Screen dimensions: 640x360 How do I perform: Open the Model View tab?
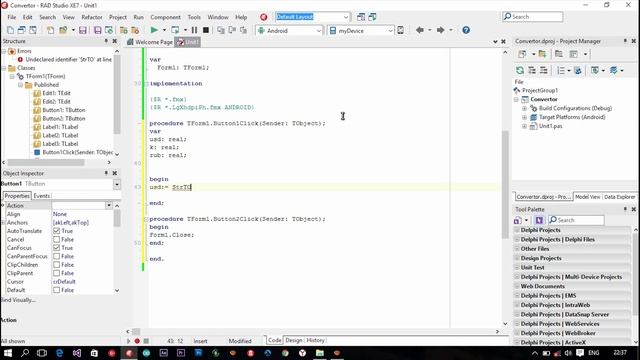click(x=587, y=197)
